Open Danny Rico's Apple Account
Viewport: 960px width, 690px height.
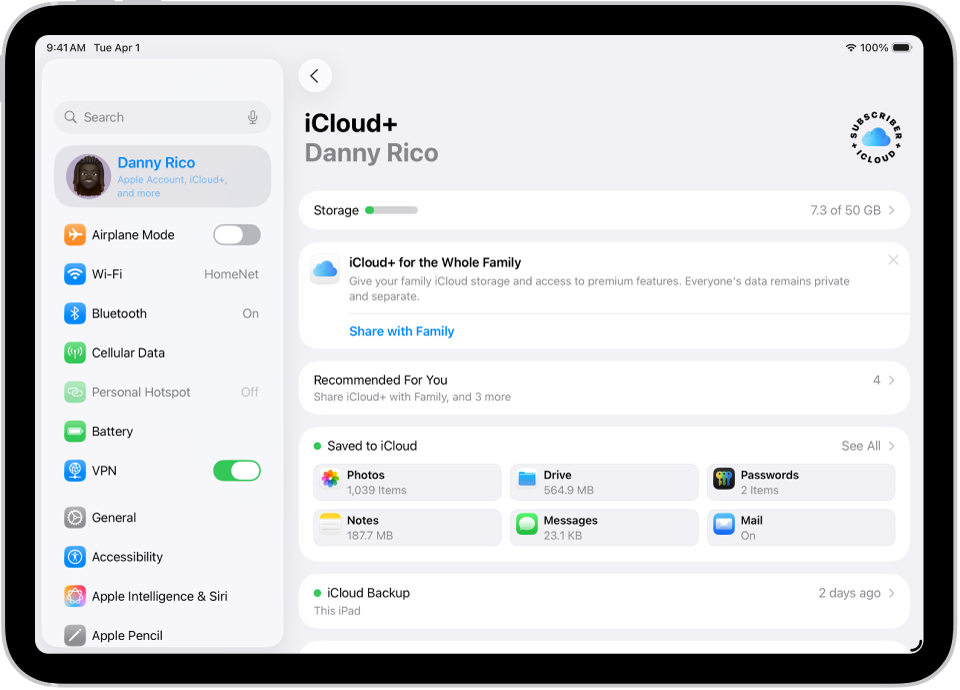162,176
